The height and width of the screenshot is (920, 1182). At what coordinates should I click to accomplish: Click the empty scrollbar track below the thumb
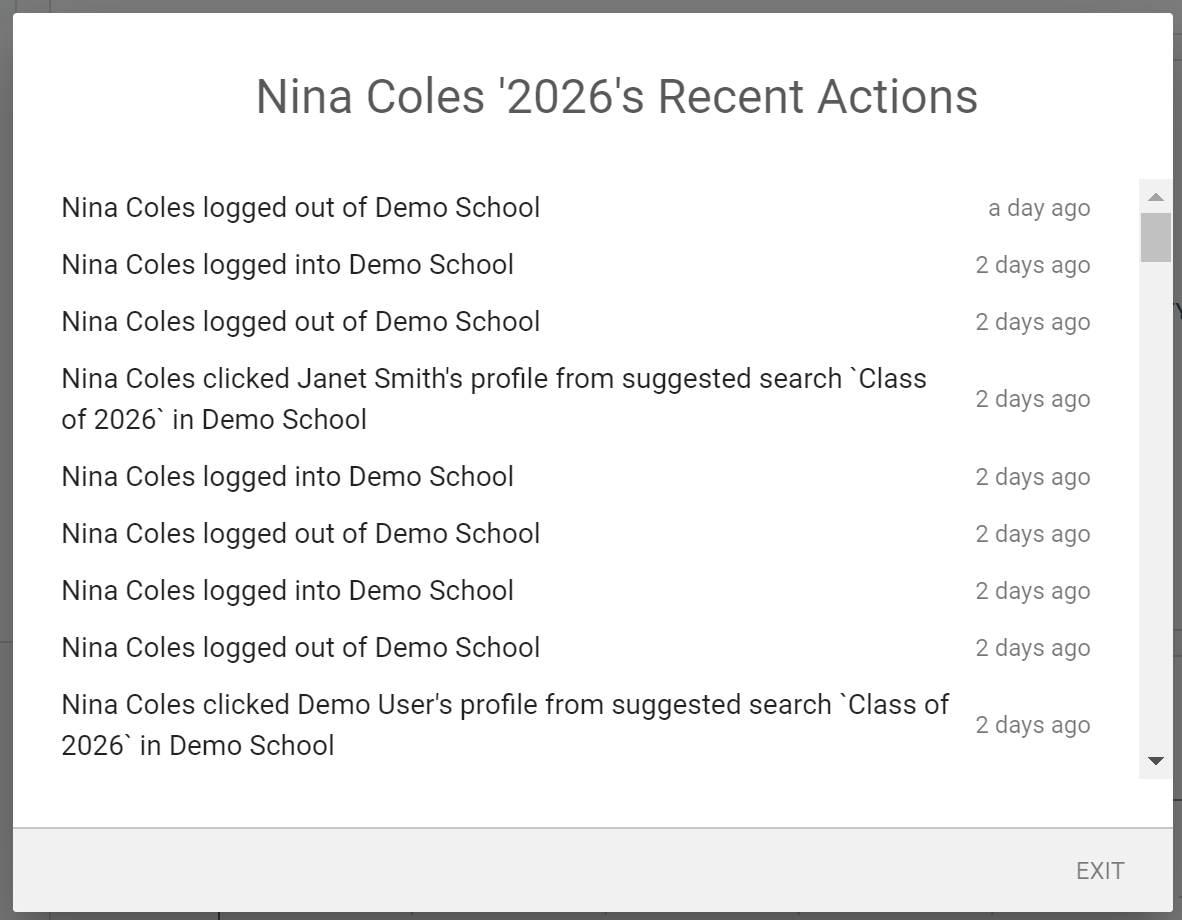(1156, 500)
